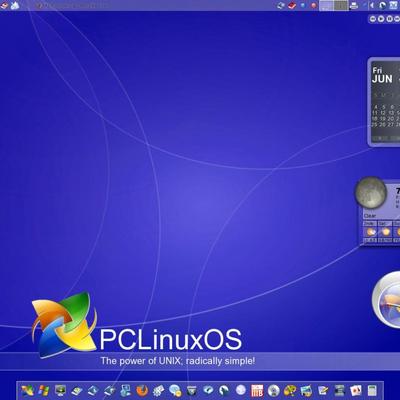
Task: Launch Firefox from the dock
Action: (x=142, y=390)
